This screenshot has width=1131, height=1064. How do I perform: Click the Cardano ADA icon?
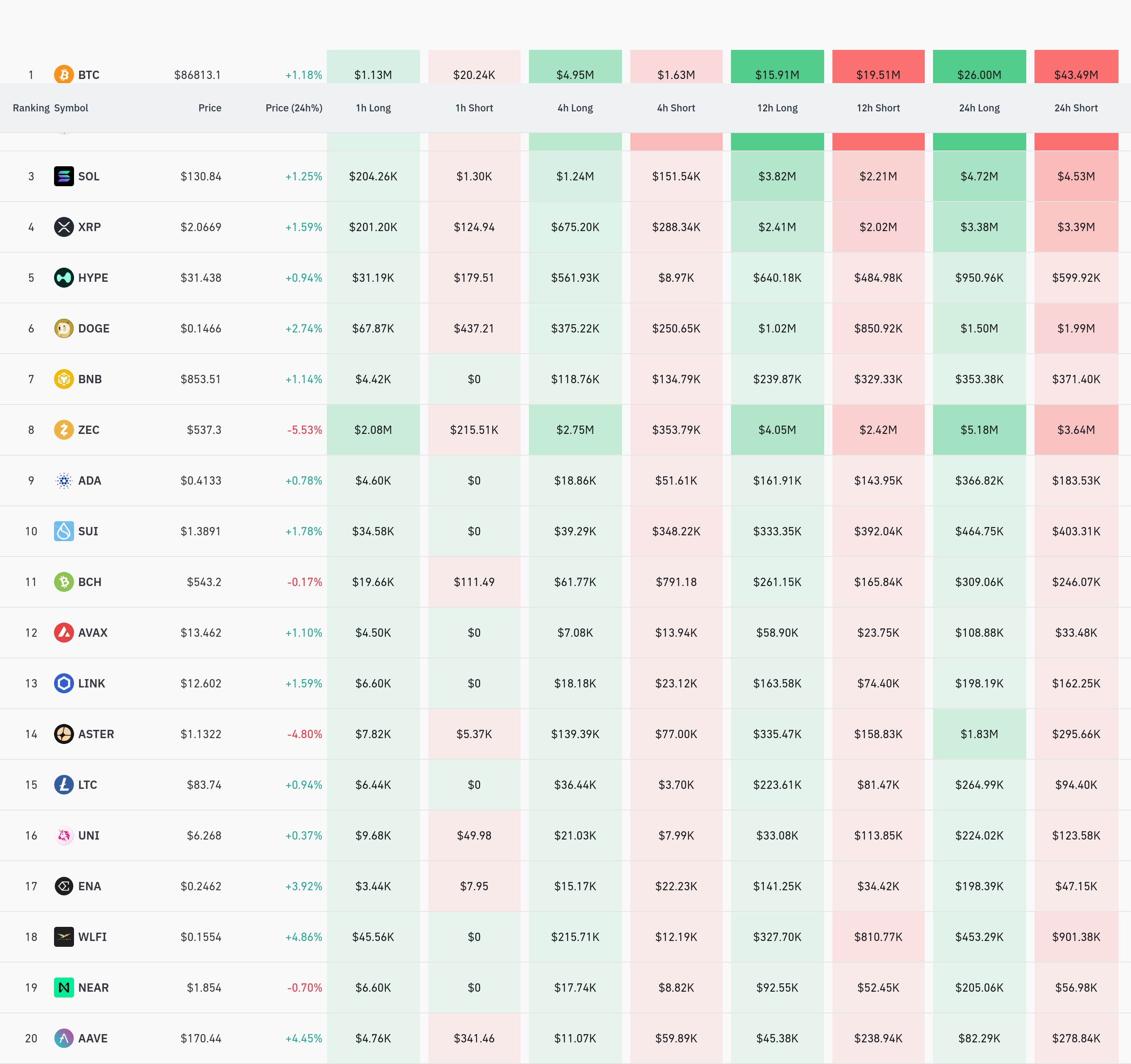click(64, 480)
